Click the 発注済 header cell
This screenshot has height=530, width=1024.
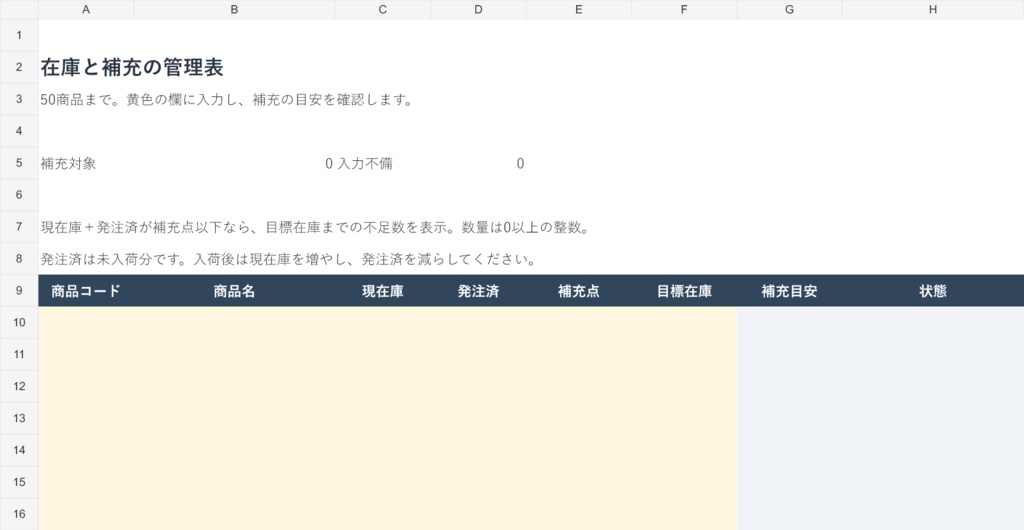click(x=479, y=290)
